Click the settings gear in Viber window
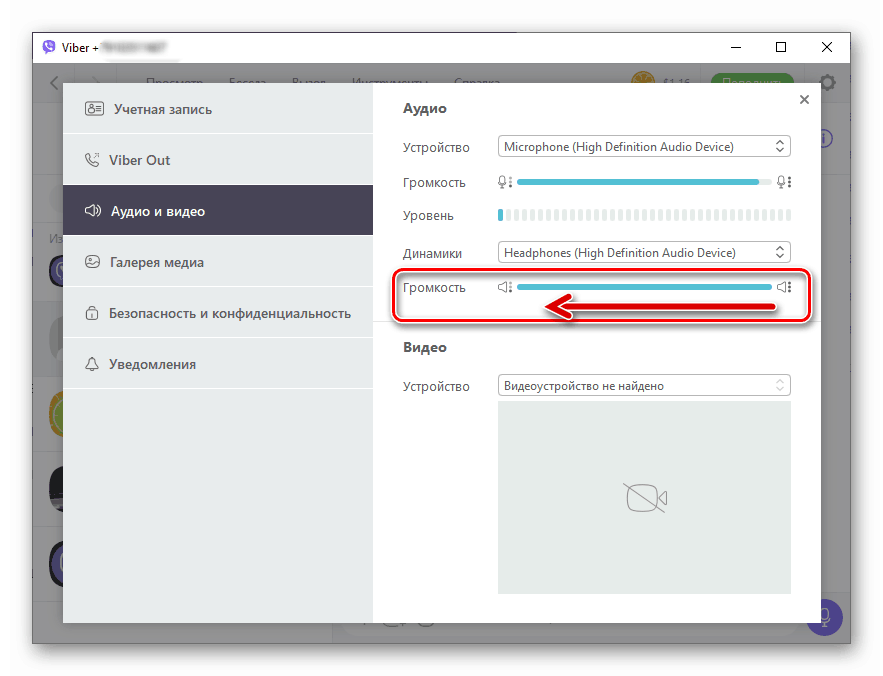This screenshot has height=676, width=883. pos(827,83)
